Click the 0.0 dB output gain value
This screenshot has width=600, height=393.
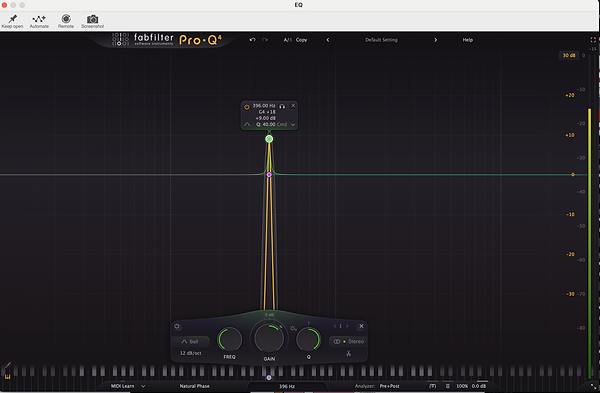[479, 386]
